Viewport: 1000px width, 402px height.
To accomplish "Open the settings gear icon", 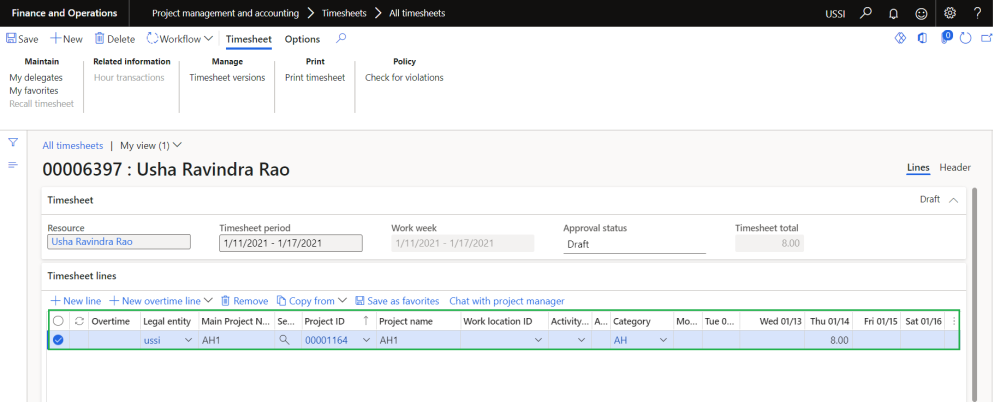I will pos(950,13).
